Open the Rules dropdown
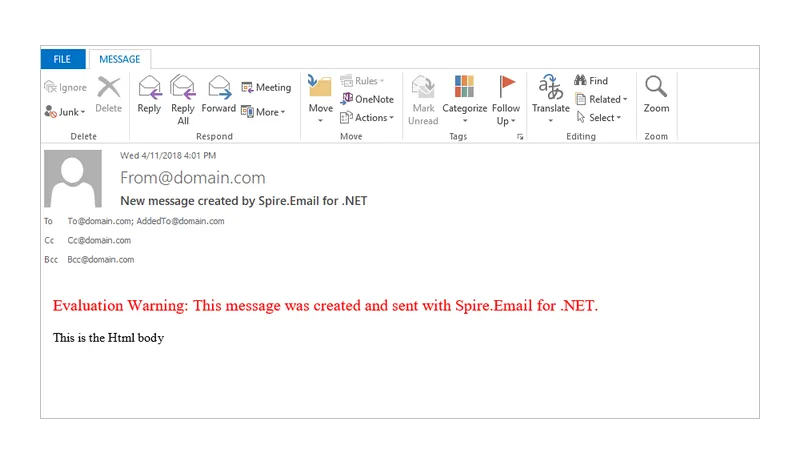Image resolution: width=800 pixels, height=460 pixels. coord(362,81)
